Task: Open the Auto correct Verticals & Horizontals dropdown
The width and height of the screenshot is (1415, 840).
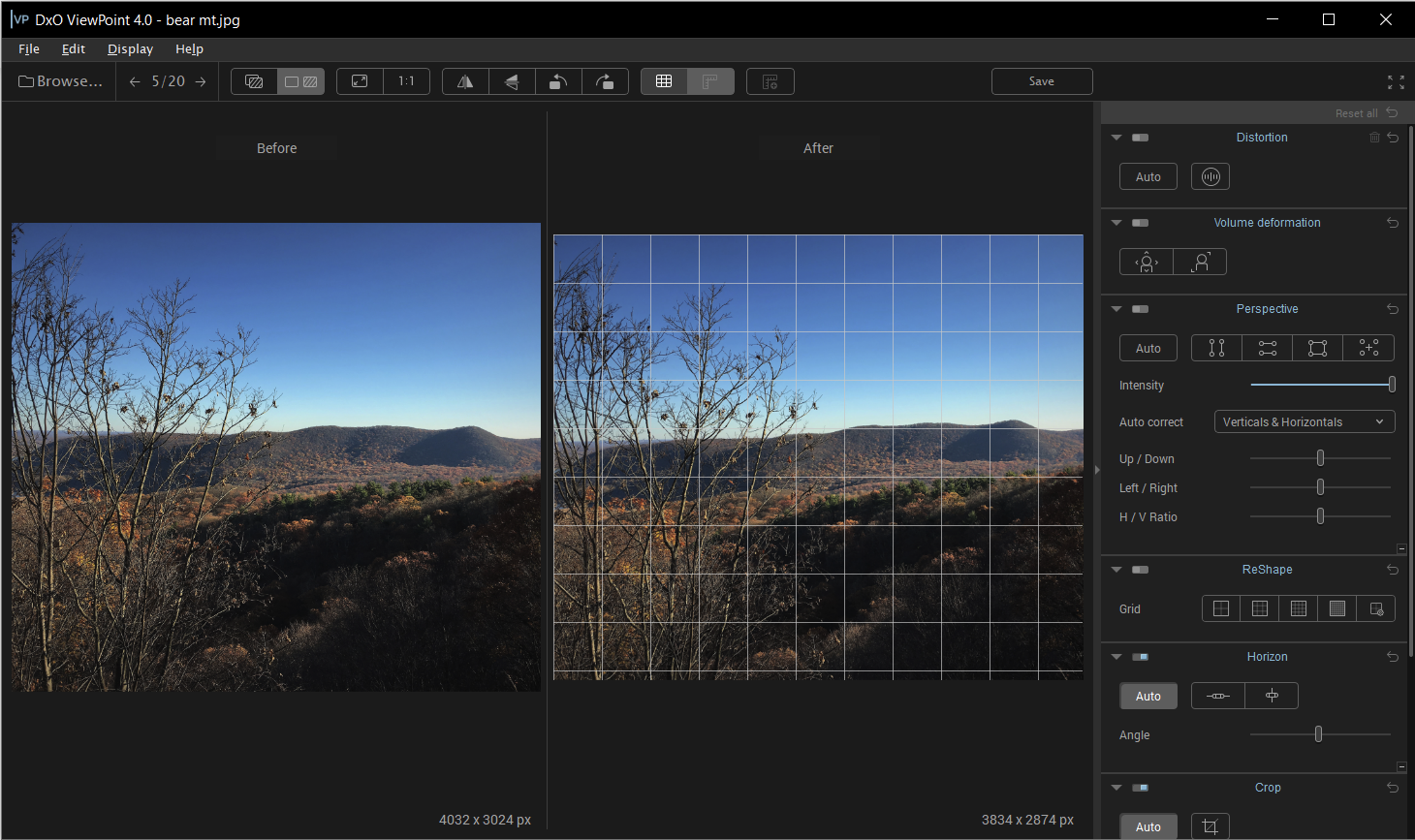Action: 1304,421
